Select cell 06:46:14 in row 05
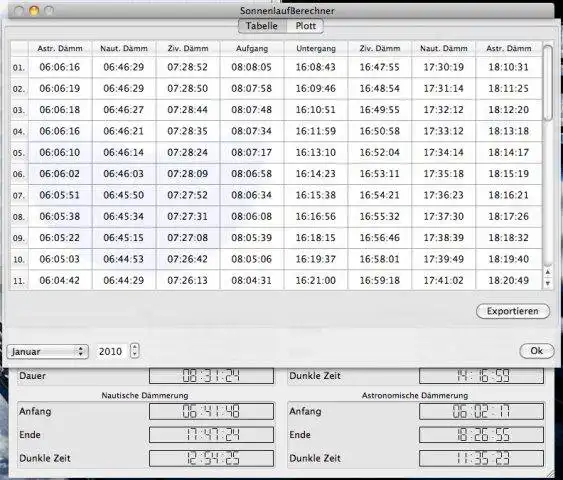 [124, 153]
